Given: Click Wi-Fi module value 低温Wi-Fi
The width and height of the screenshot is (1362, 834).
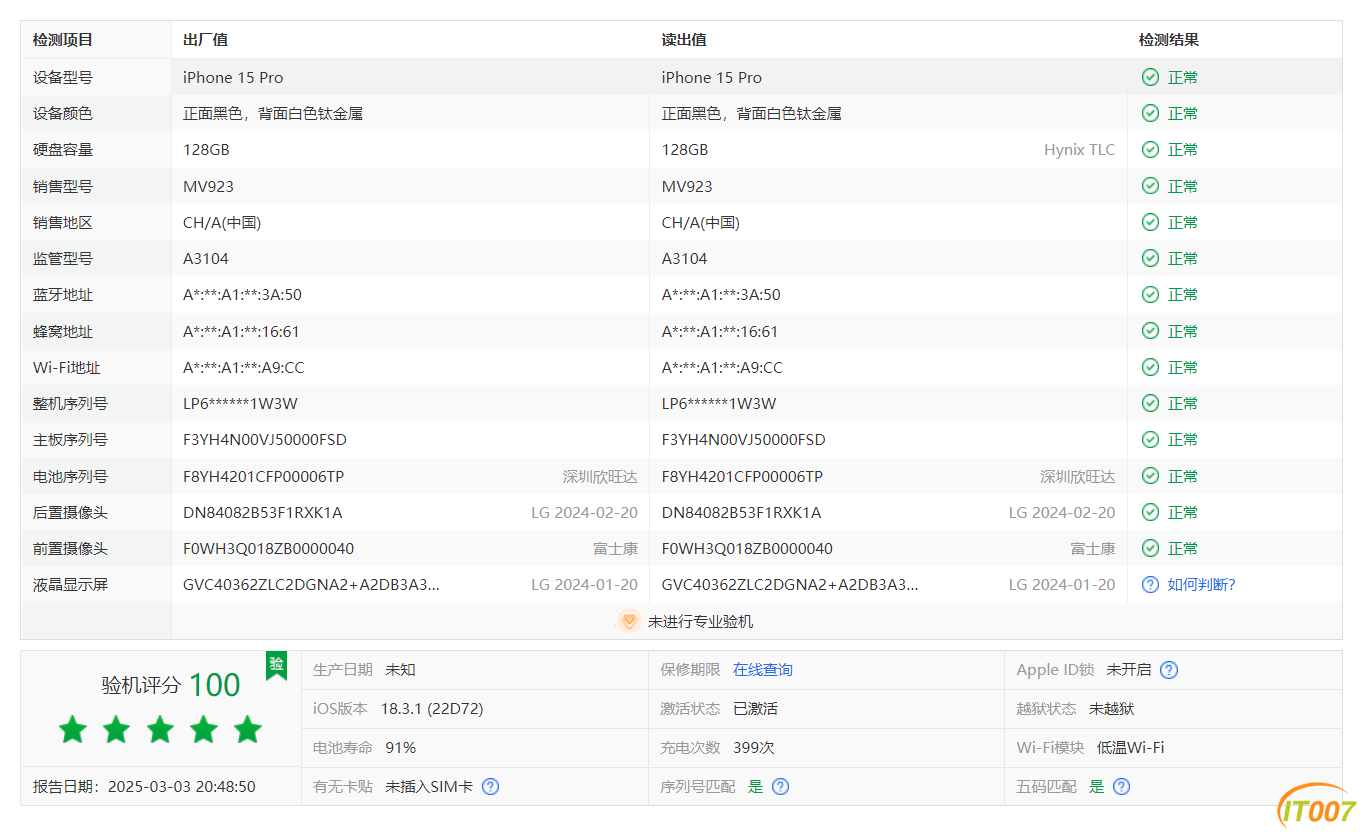Looking at the screenshot, I should click(x=1131, y=747).
